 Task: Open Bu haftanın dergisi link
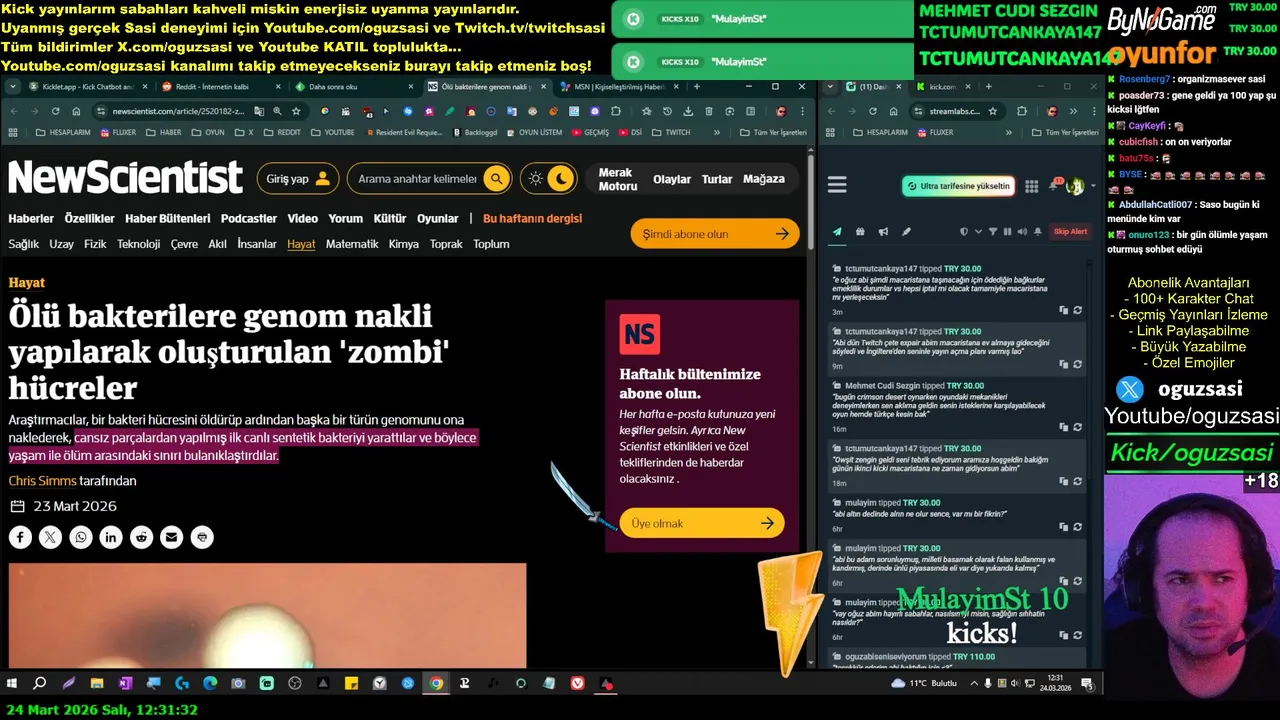pyautogui.click(x=532, y=218)
